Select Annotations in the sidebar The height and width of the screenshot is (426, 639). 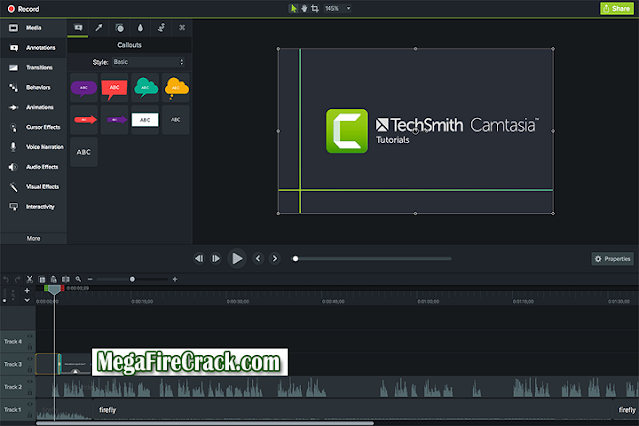tap(33, 48)
